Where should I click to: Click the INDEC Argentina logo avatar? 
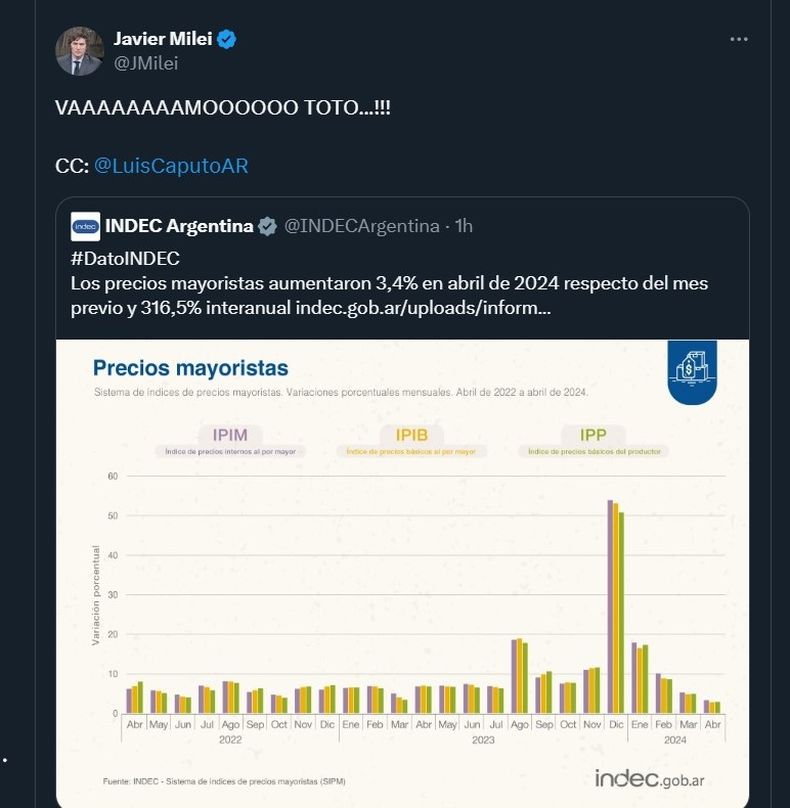click(x=86, y=226)
